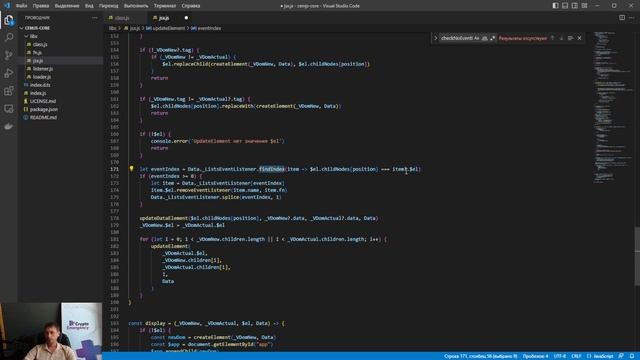Screen dimensions: 640x360
Task: Open Run and Debug view
Action: [9, 73]
